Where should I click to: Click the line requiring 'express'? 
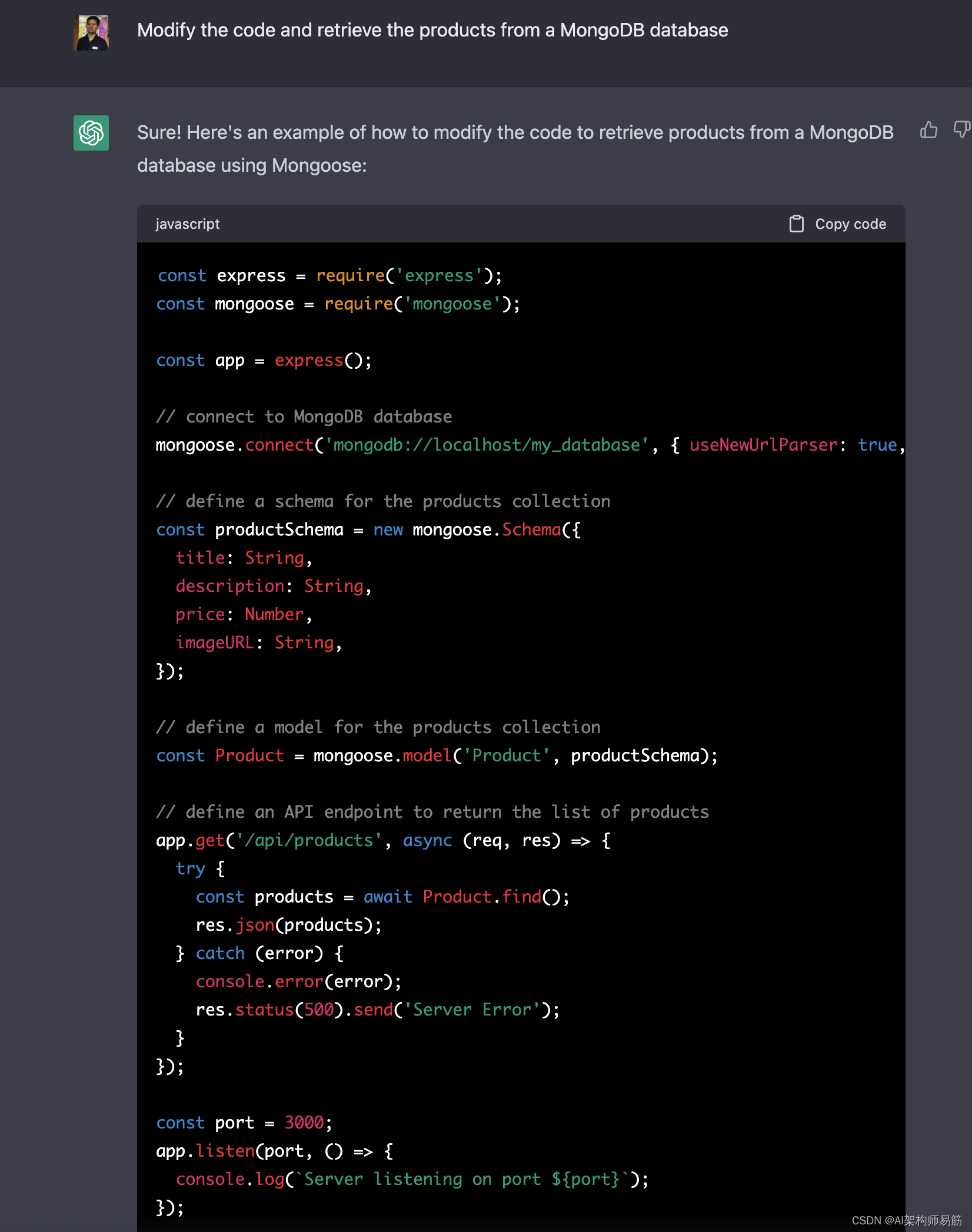point(329,275)
